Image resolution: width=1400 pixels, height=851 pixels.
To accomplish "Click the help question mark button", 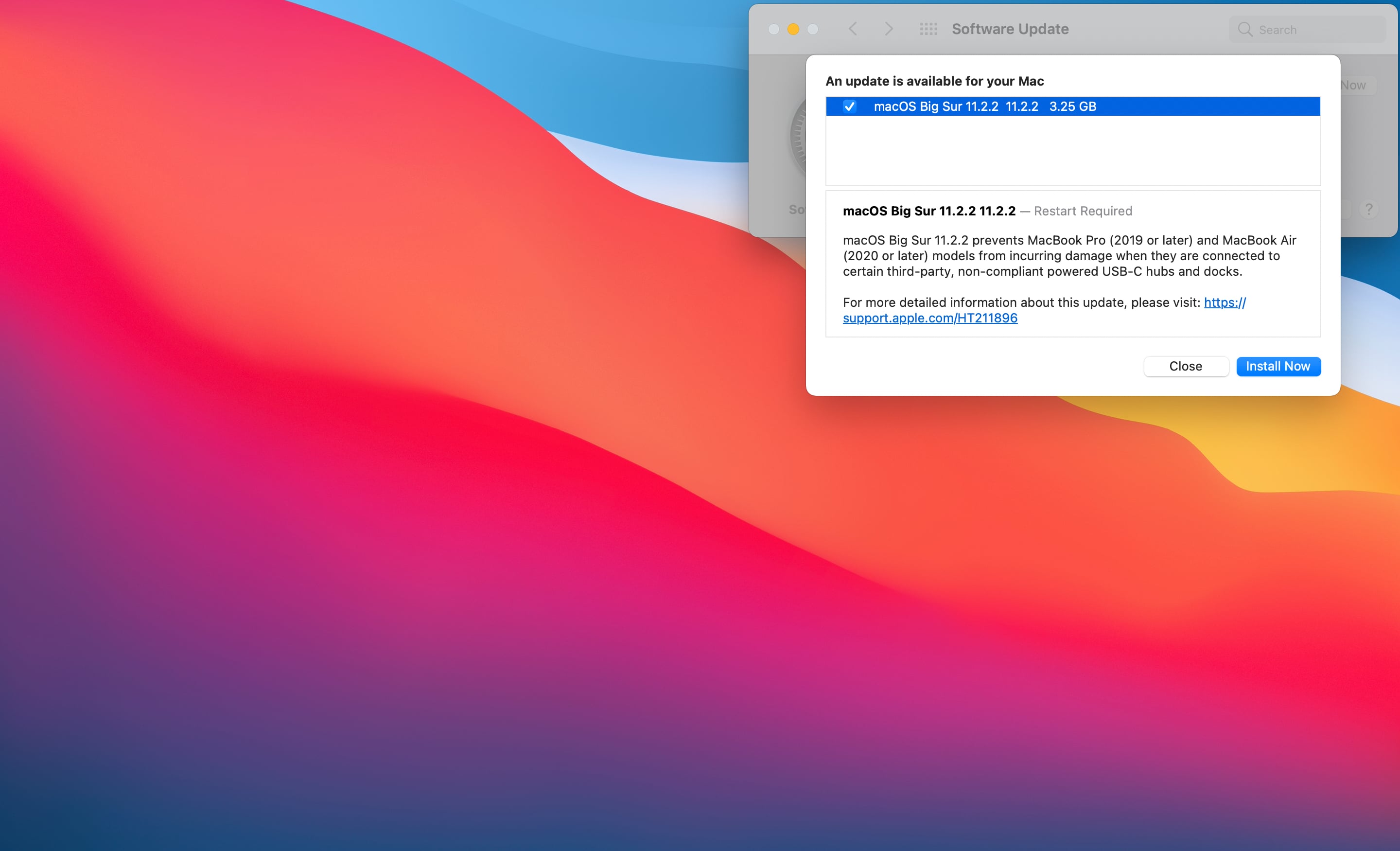I will 1369,210.
